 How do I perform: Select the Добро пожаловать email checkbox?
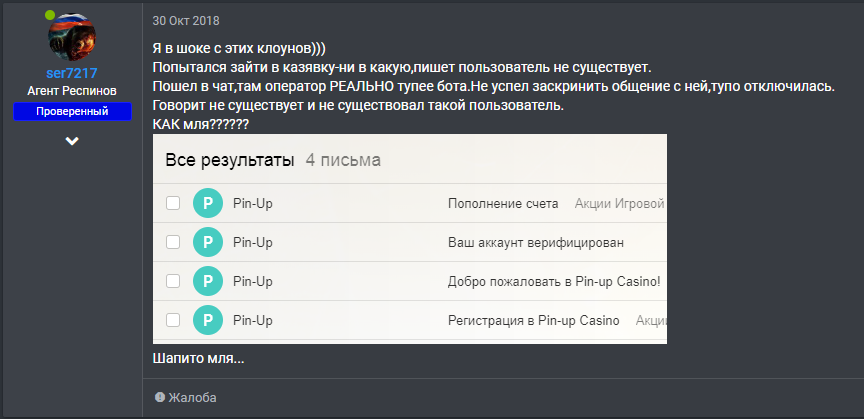tap(173, 281)
